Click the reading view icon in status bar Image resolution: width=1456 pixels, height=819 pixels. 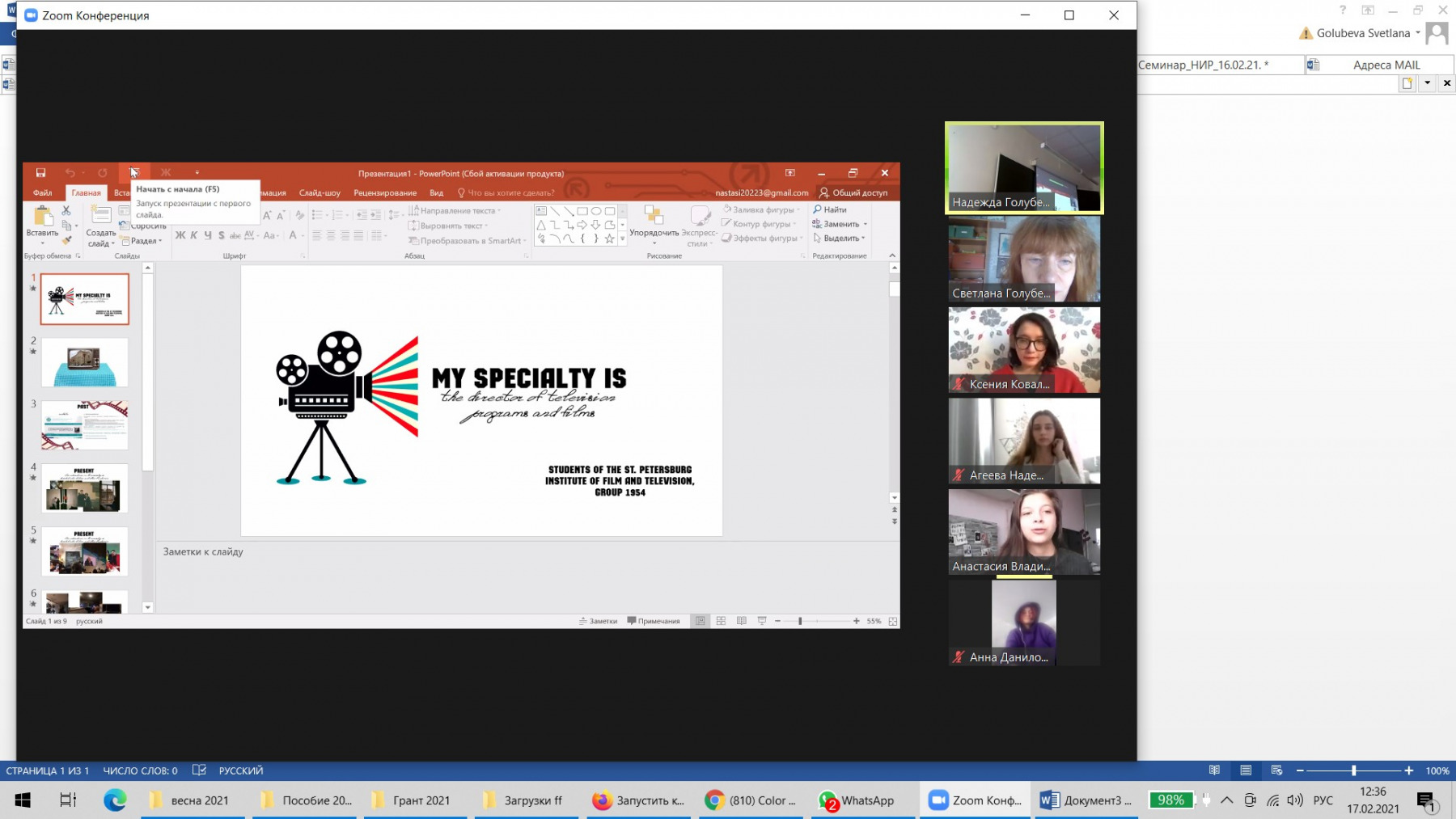point(742,621)
